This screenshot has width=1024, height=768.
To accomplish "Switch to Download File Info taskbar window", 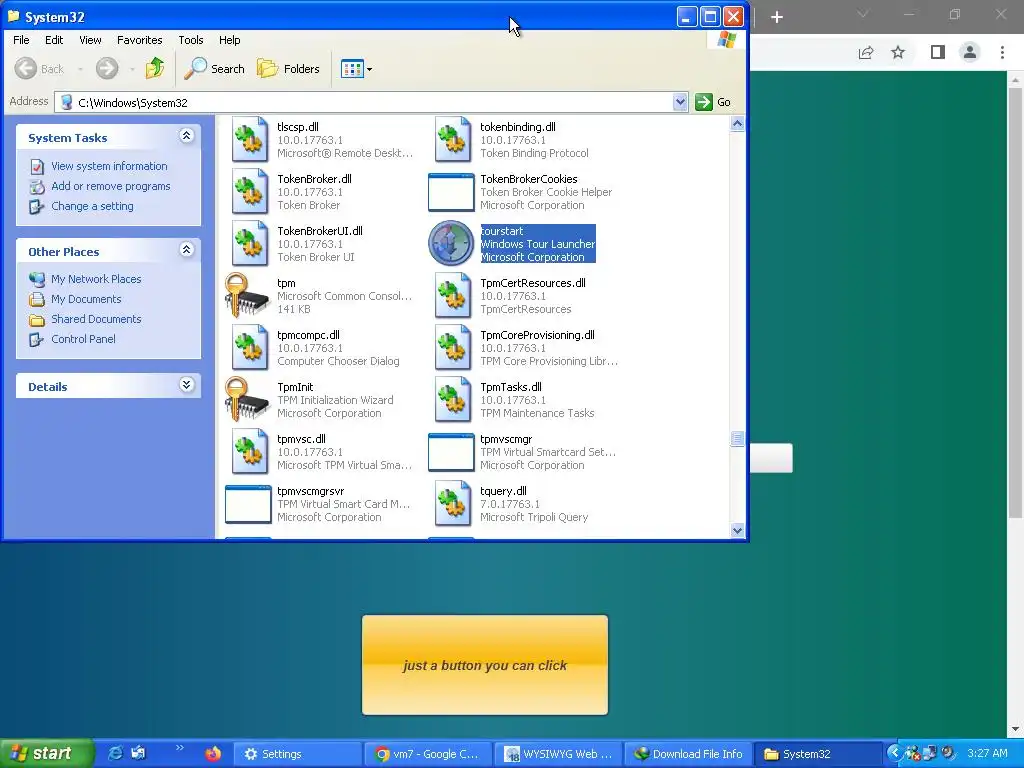I will click(688, 754).
